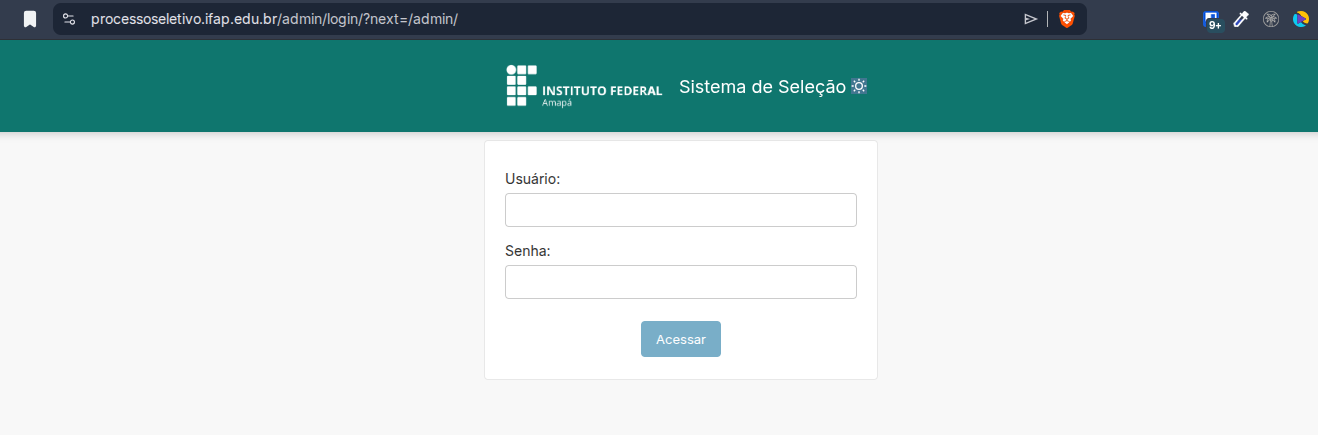The image size is (1318, 435).
Task: Click the Instituto Federal grid logo
Action: (x=521, y=85)
